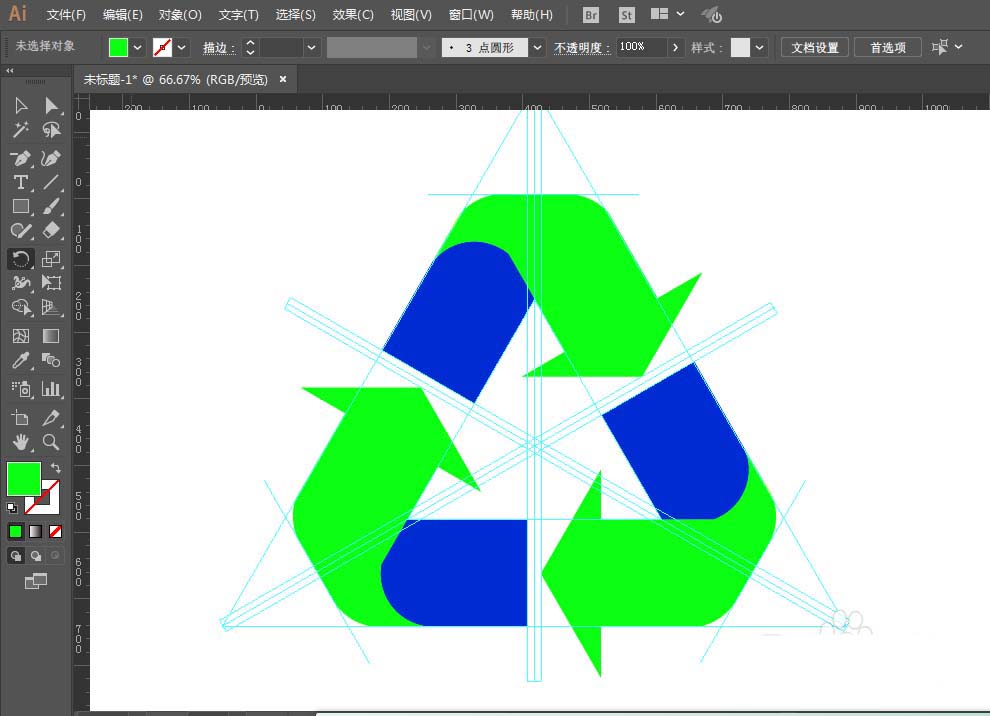Screen dimensions: 990x716
Task: Swap fill and stroke colors arrow
Action: [x=56, y=468]
